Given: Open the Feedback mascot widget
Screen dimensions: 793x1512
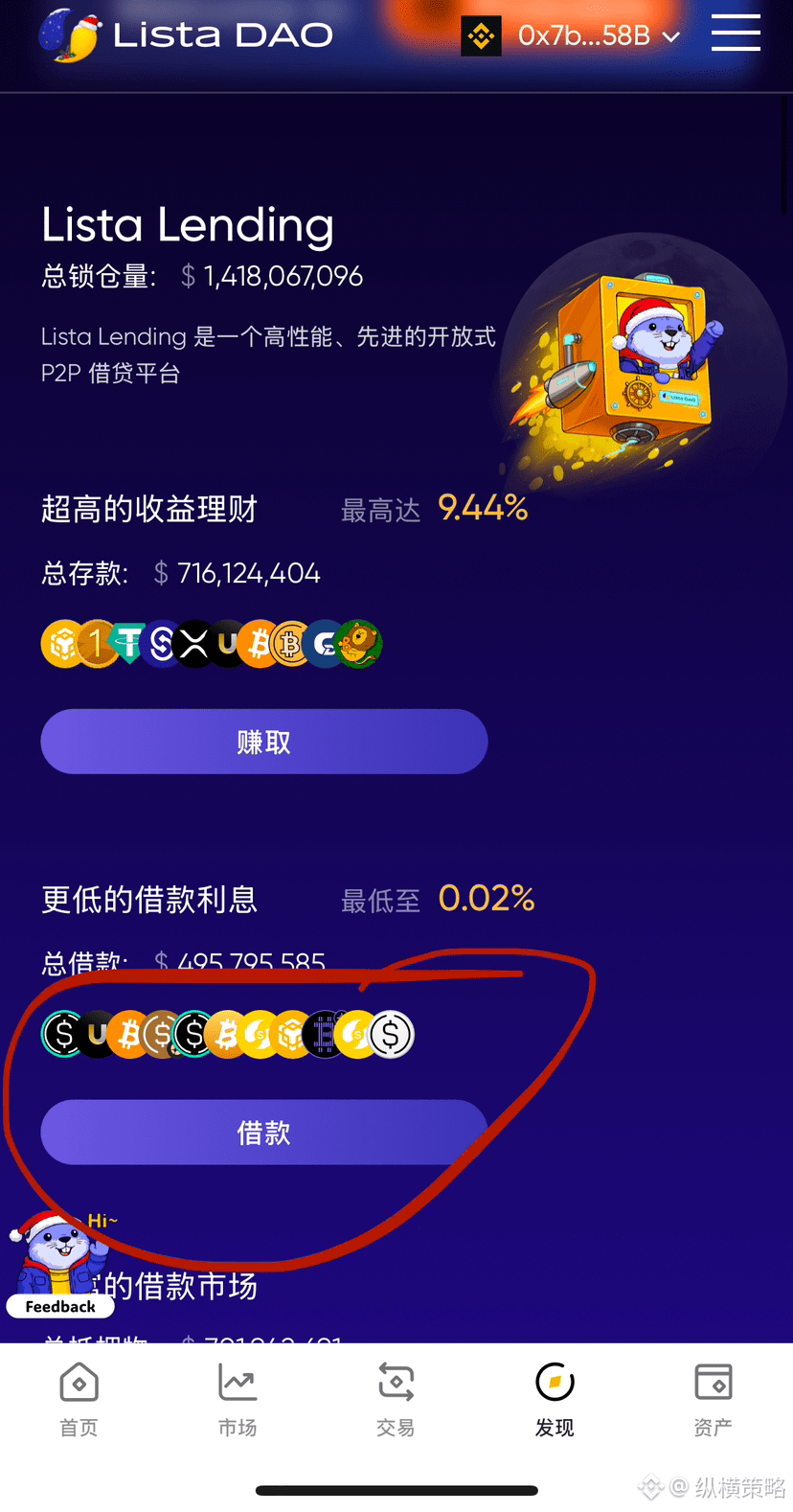Looking at the screenshot, I should (x=60, y=1265).
